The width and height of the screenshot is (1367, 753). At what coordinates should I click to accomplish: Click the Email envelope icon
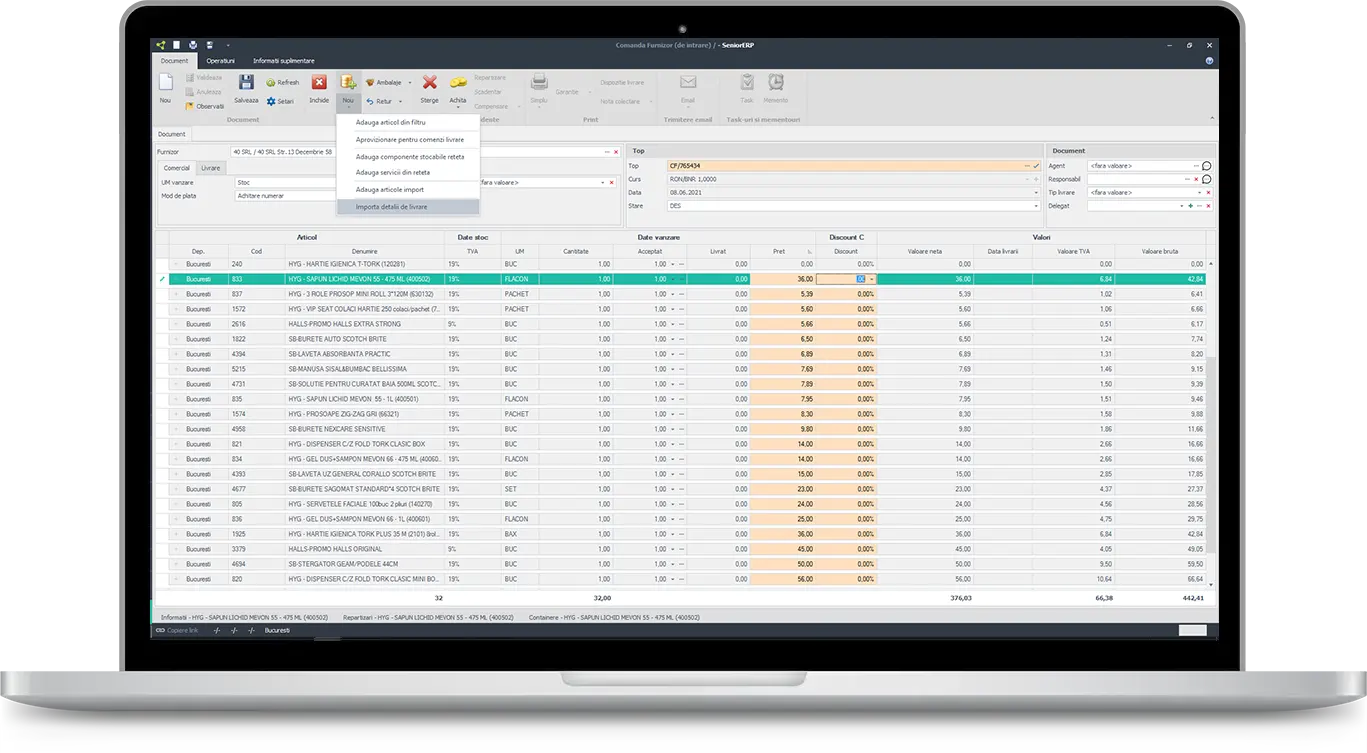pyautogui.click(x=688, y=83)
